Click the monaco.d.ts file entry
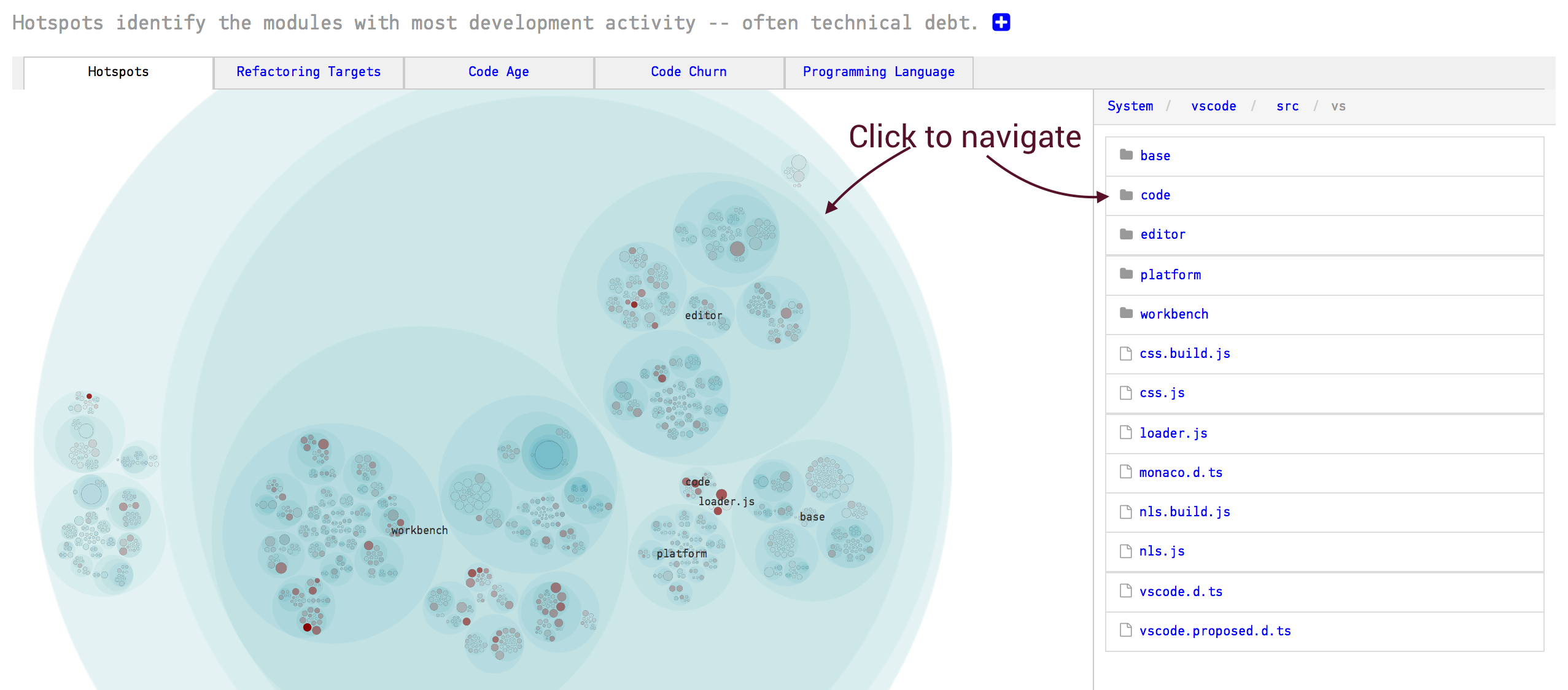The height and width of the screenshot is (690, 1568). 1181,472
